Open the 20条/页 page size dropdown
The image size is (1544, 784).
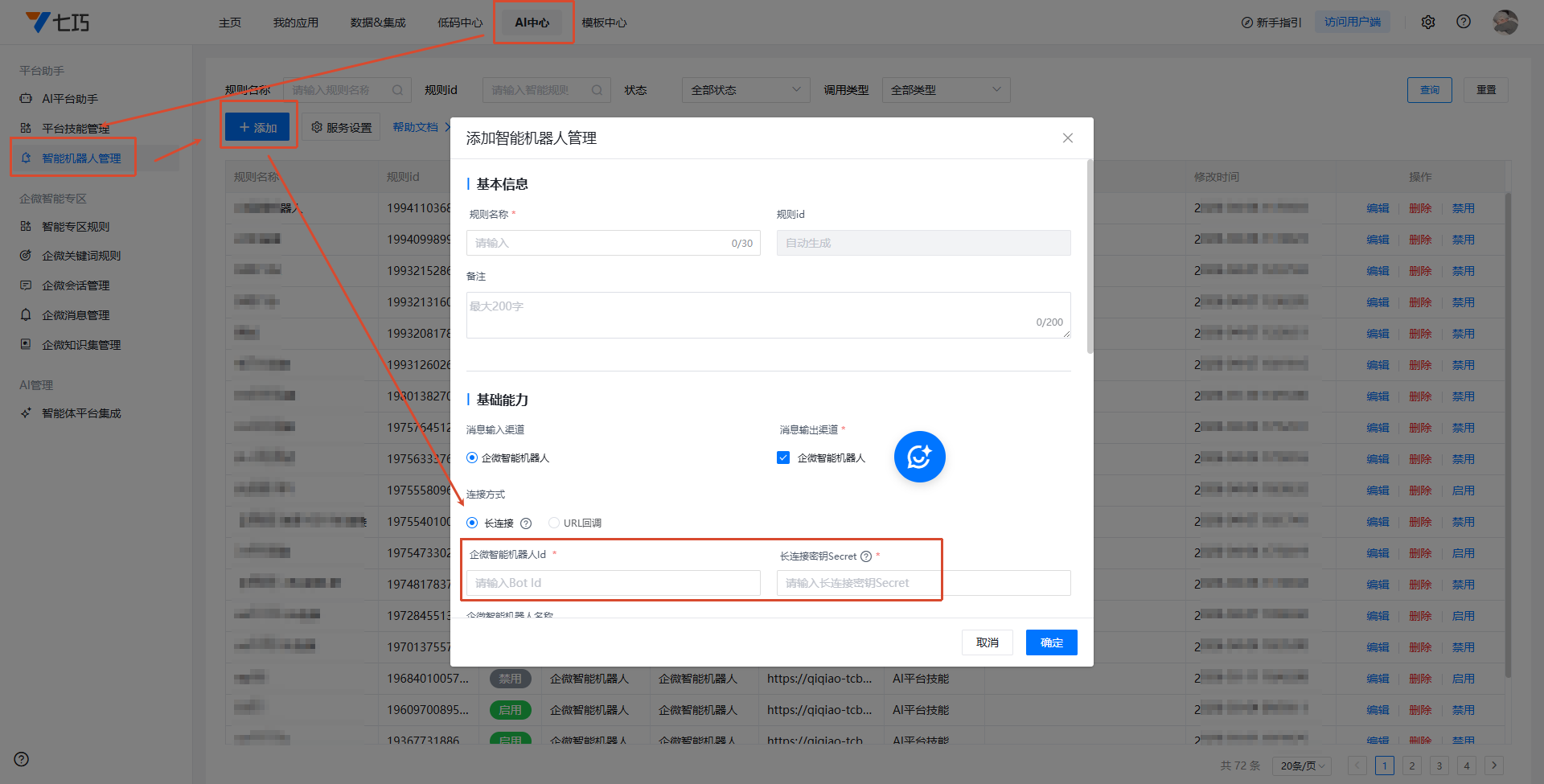tap(1302, 766)
